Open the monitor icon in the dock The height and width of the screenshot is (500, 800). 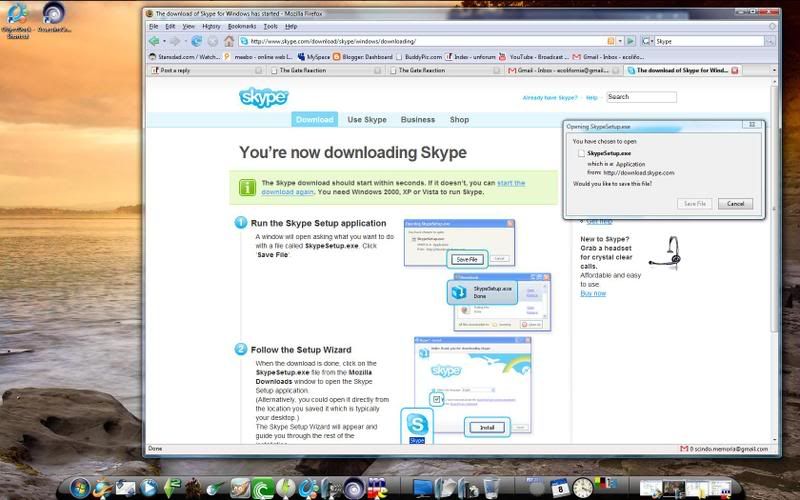click(x=422, y=489)
